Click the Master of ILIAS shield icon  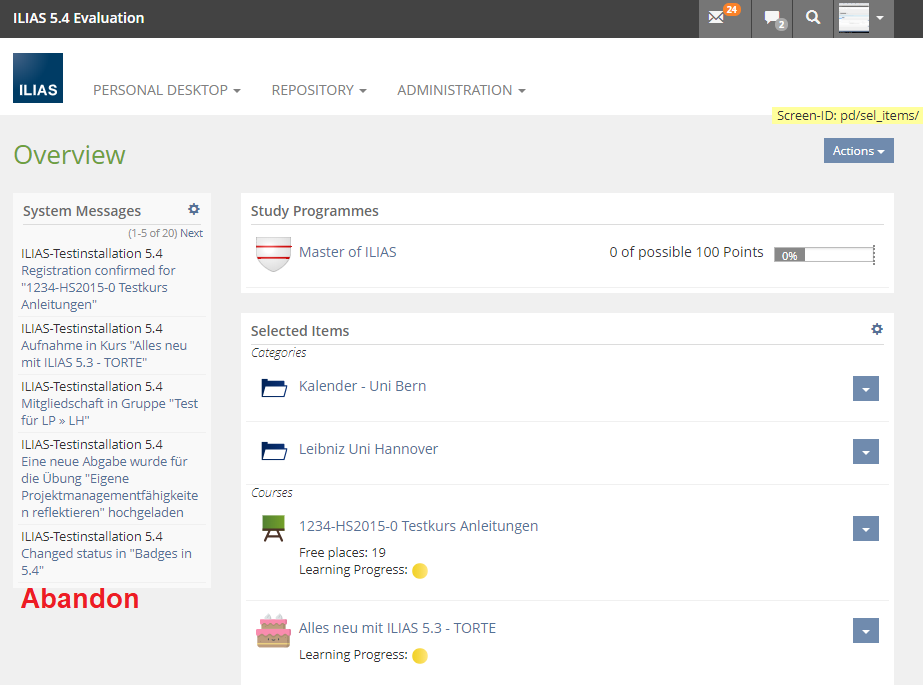pyautogui.click(x=273, y=254)
